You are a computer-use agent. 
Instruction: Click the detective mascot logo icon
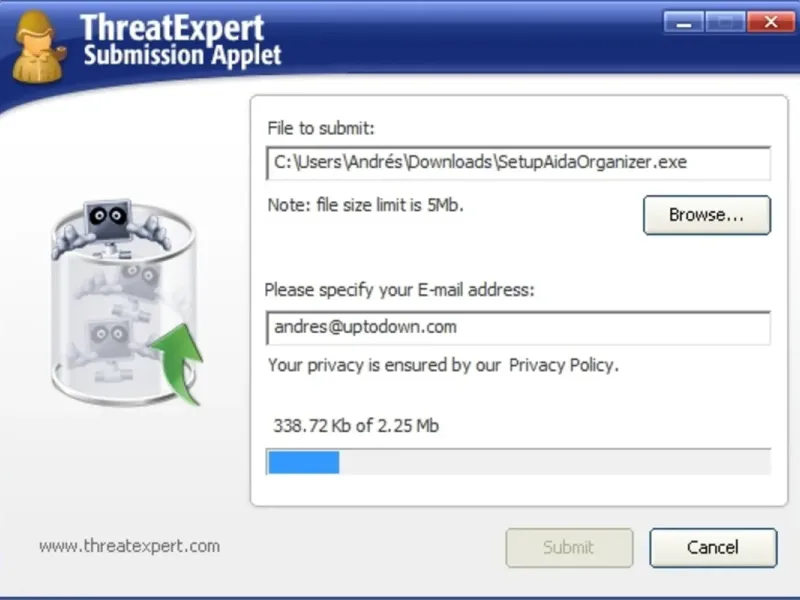point(39,46)
